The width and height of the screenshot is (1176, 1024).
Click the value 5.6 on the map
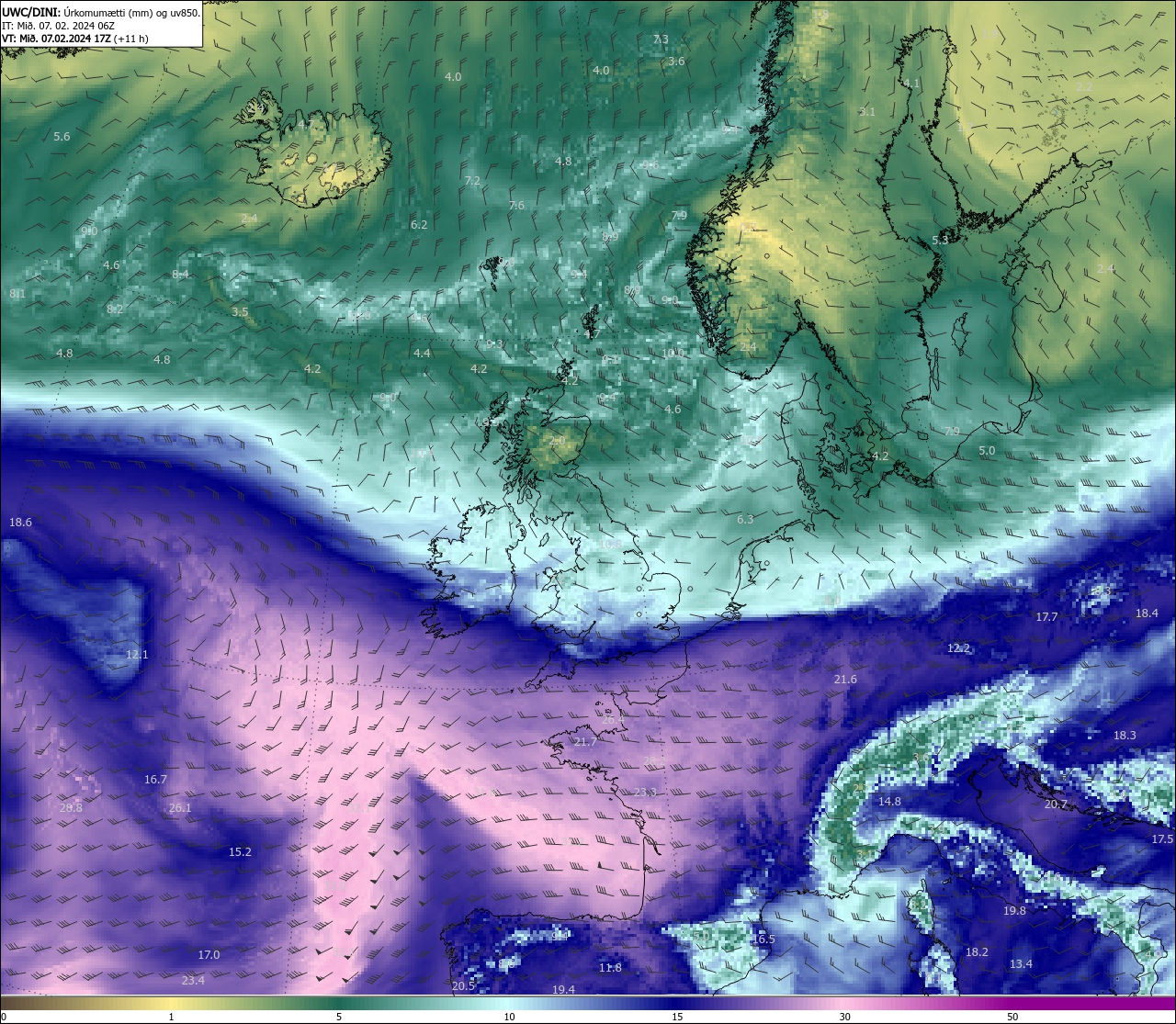[62, 137]
